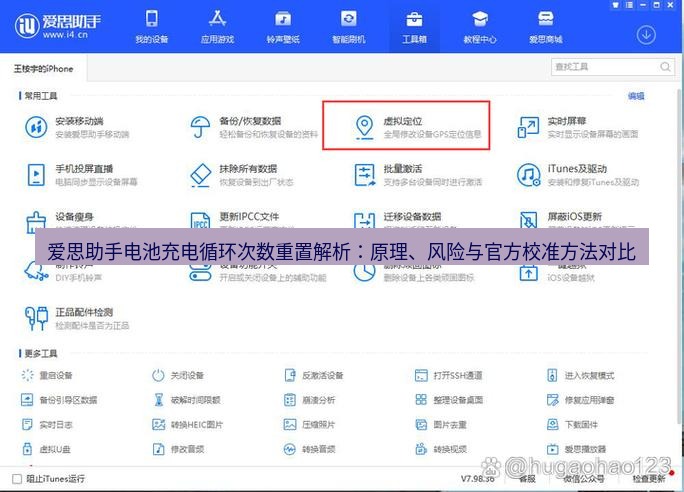Open the DIY手机铃声 ringtone maker
The image size is (684, 492).
point(63,273)
